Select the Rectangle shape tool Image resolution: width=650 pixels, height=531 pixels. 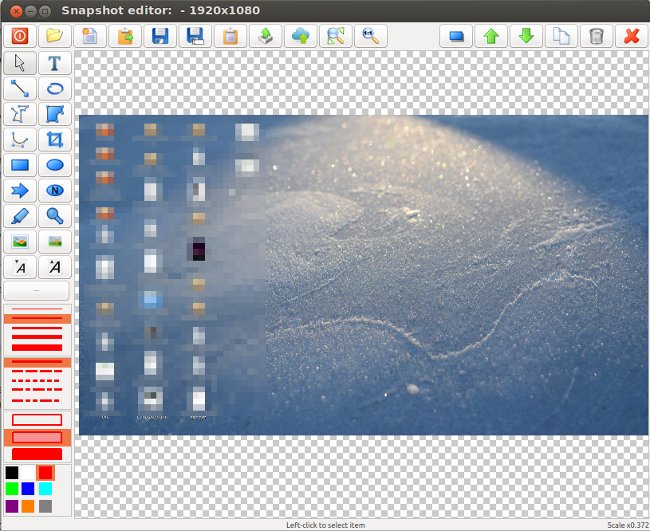point(20,165)
